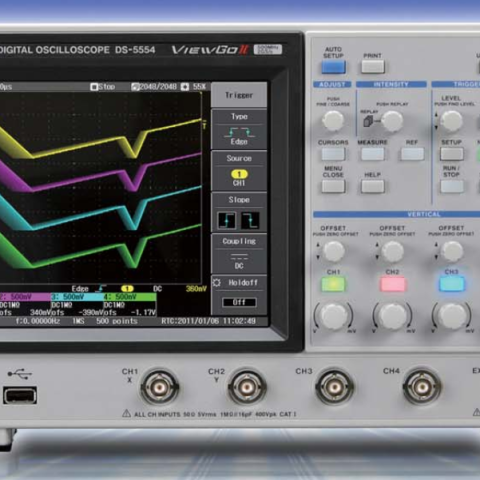Toggle the blue CH3 channel button

(452, 284)
